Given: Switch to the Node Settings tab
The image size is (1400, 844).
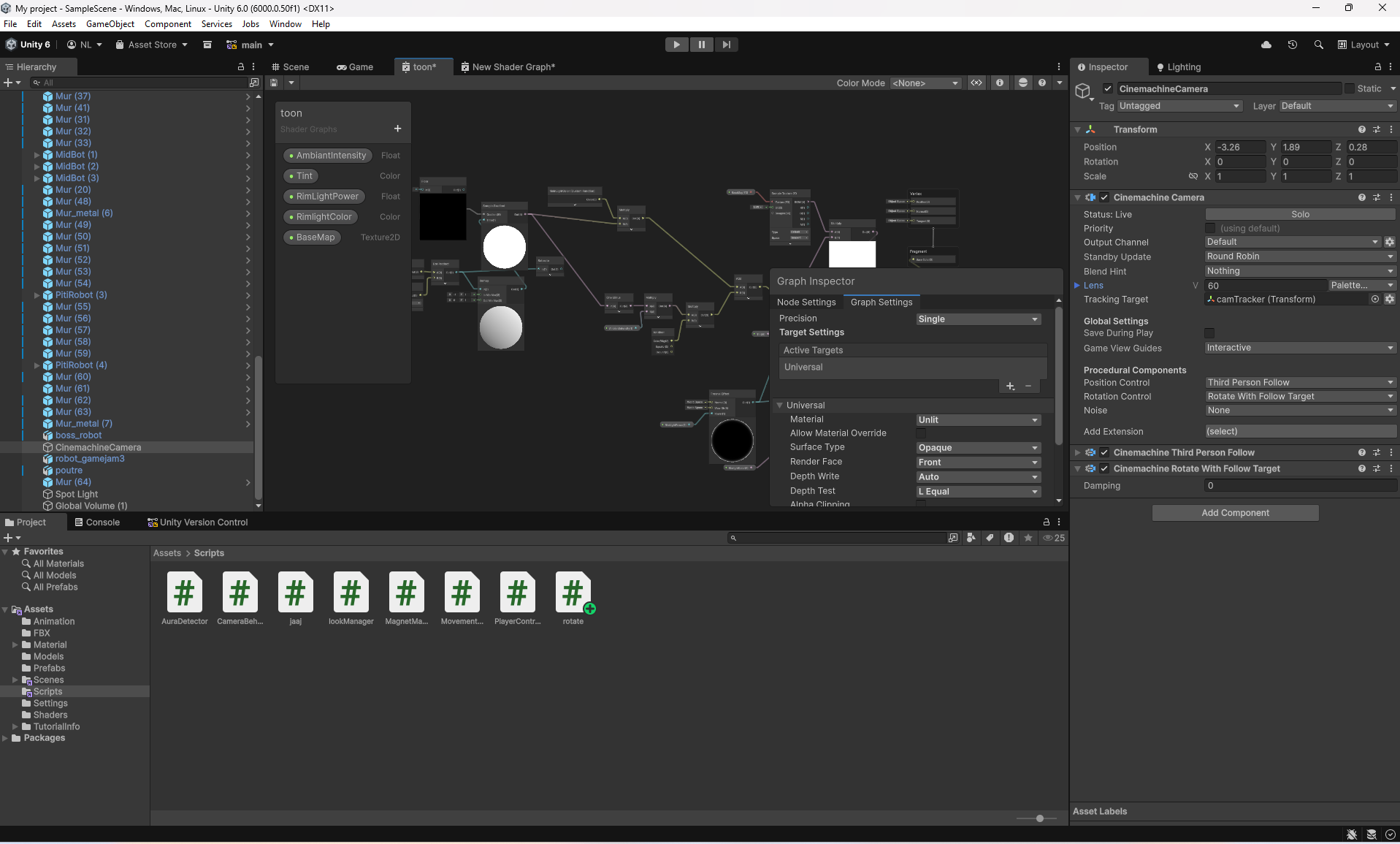Looking at the screenshot, I should tap(806, 303).
